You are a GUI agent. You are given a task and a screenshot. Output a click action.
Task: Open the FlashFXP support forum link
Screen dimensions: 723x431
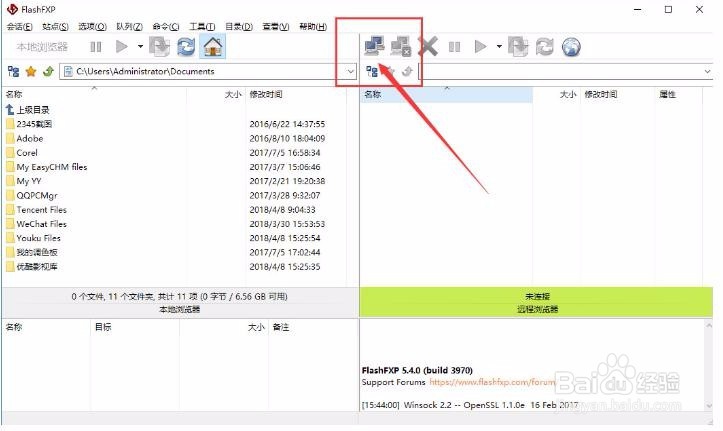(492, 382)
